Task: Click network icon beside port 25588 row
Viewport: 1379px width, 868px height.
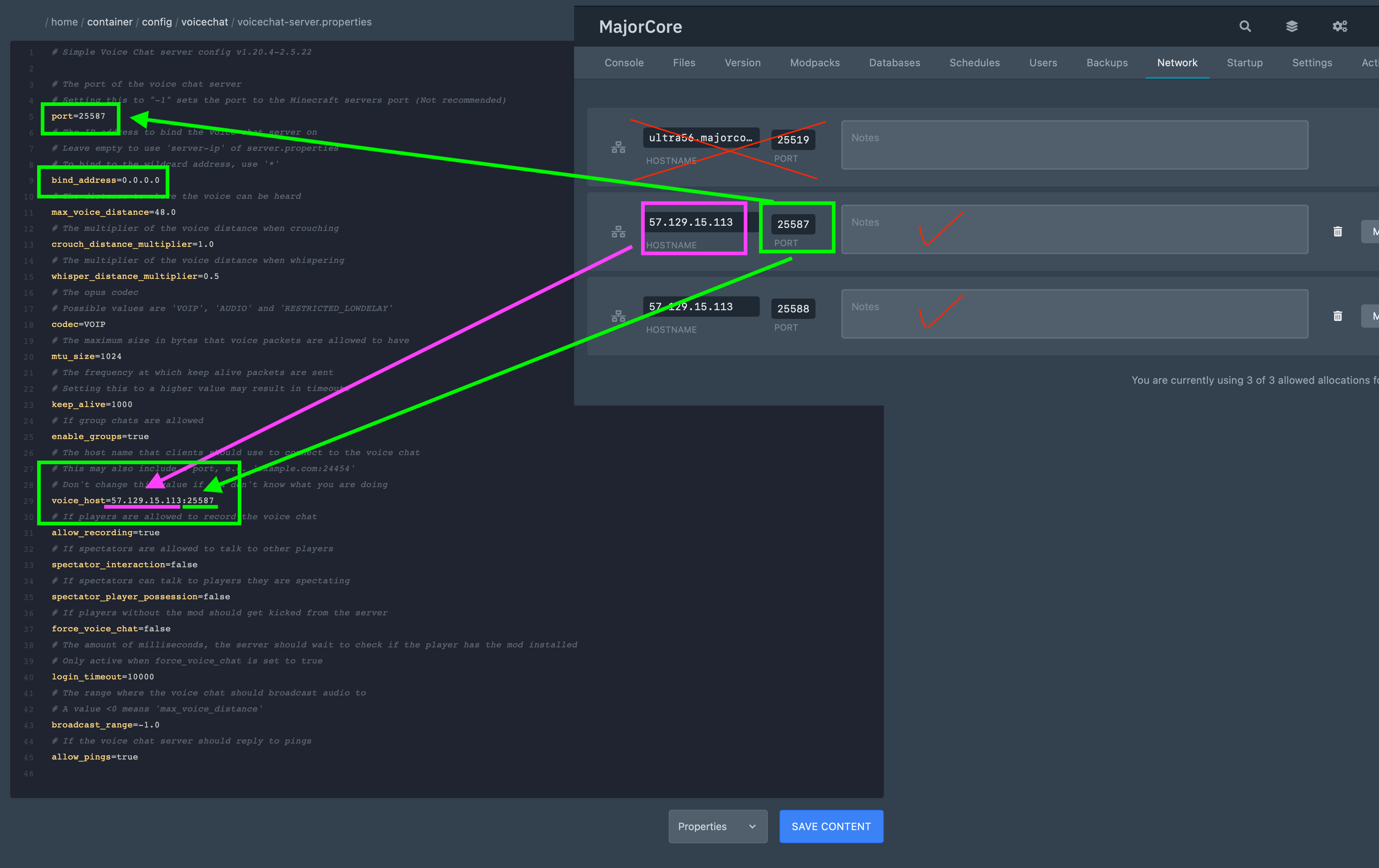Action: tap(619, 316)
